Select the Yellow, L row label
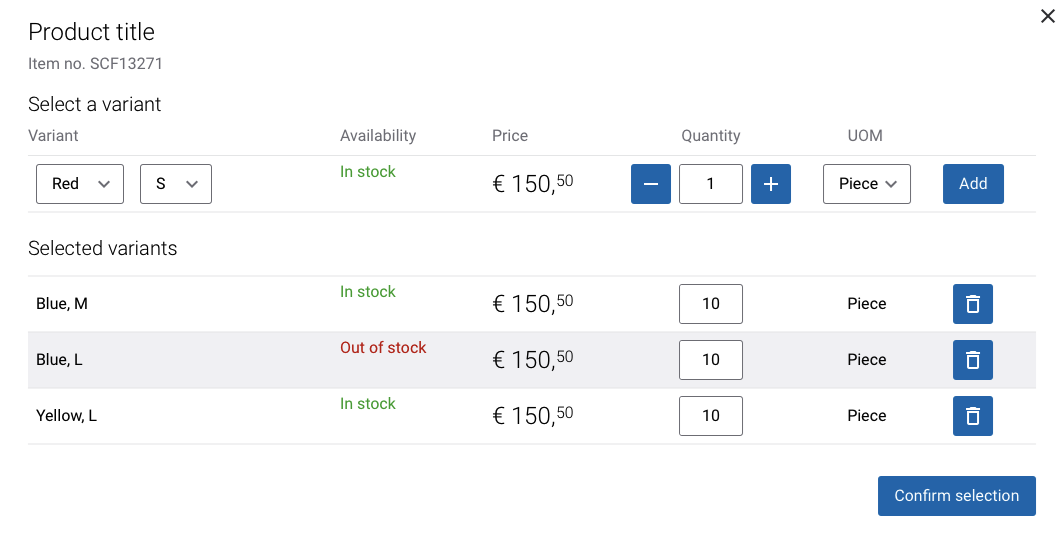Image resolution: width=1064 pixels, height=544 pixels. (x=66, y=416)
